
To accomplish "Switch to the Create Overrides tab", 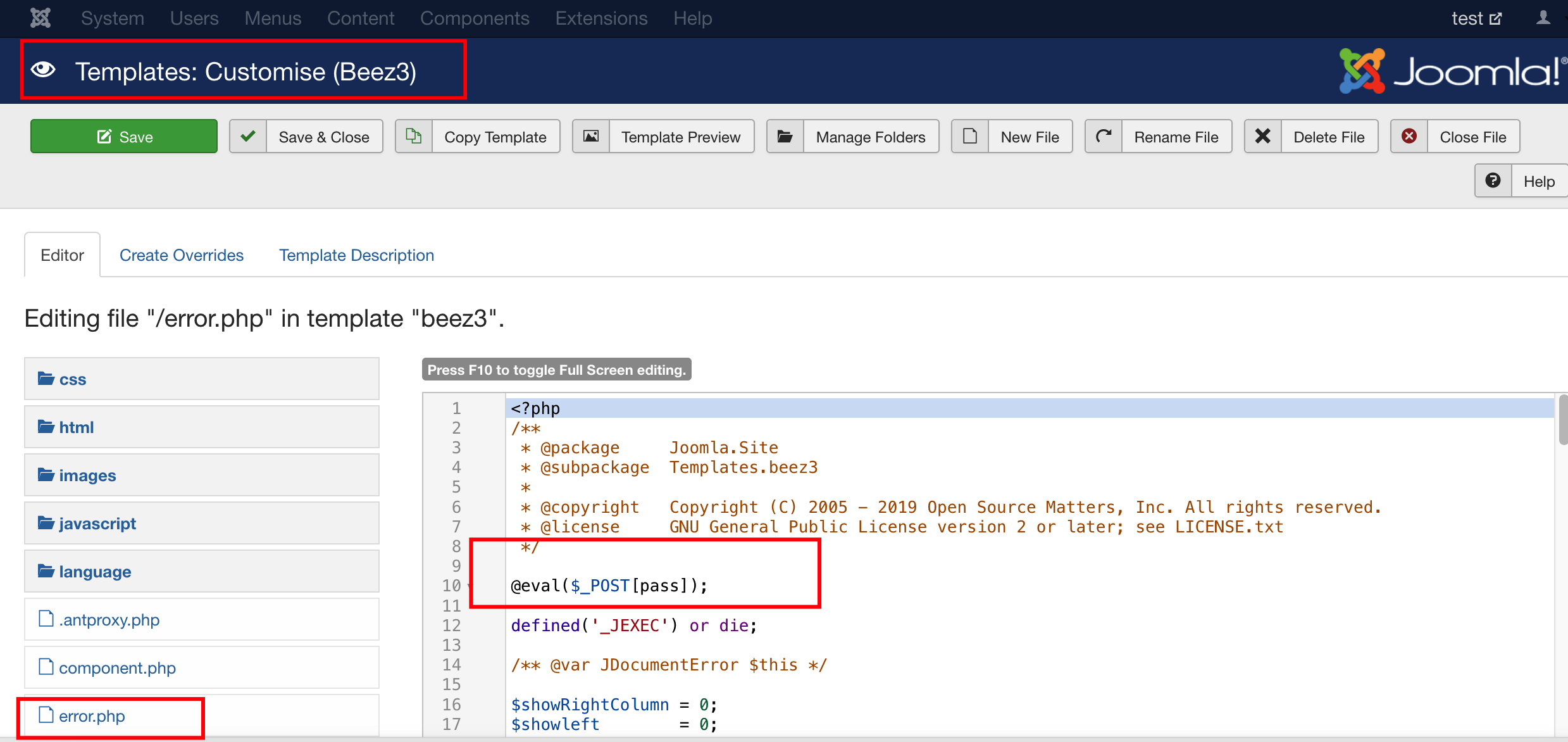I will click(182, 255).
